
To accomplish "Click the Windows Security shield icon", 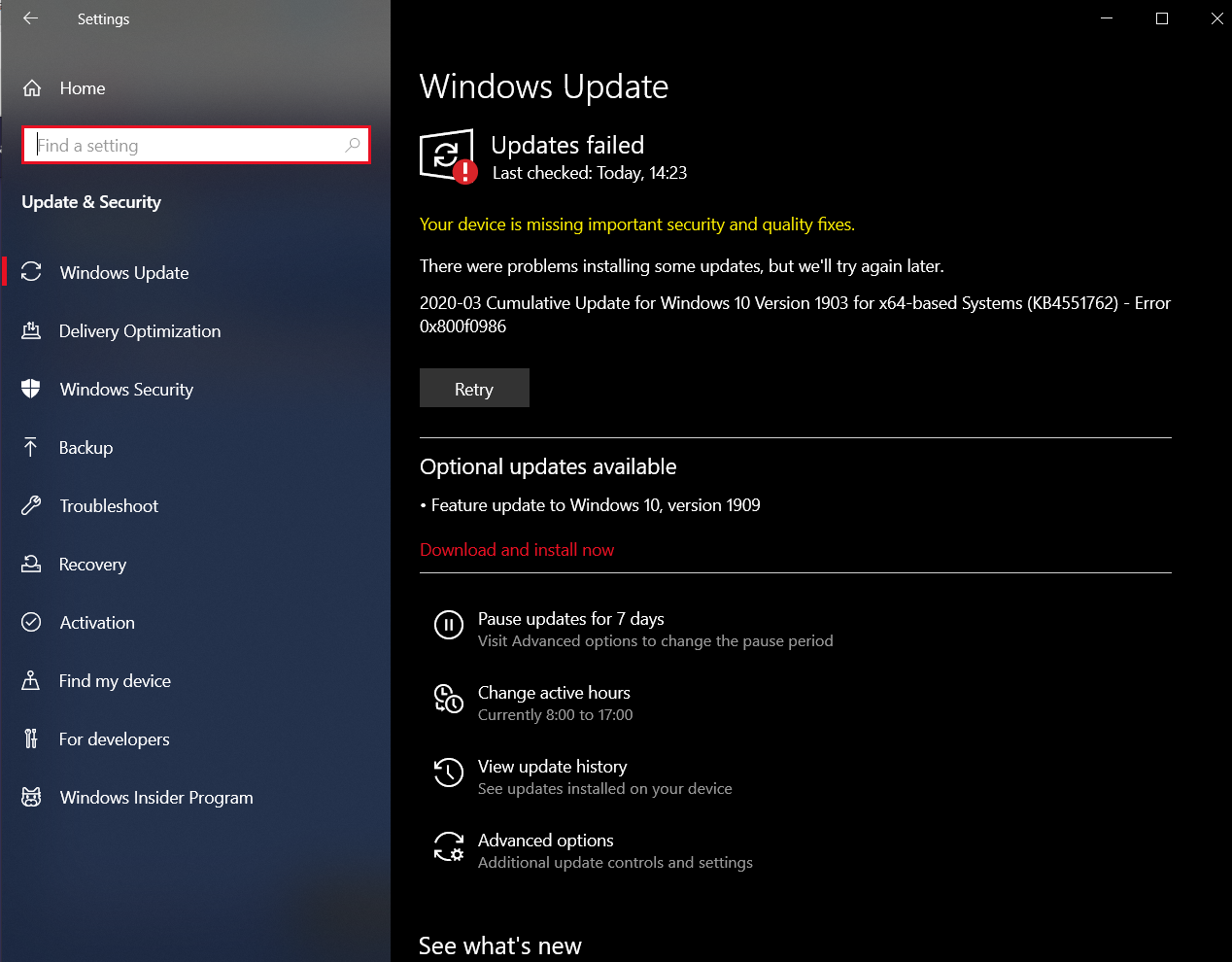I will point(31,389).
